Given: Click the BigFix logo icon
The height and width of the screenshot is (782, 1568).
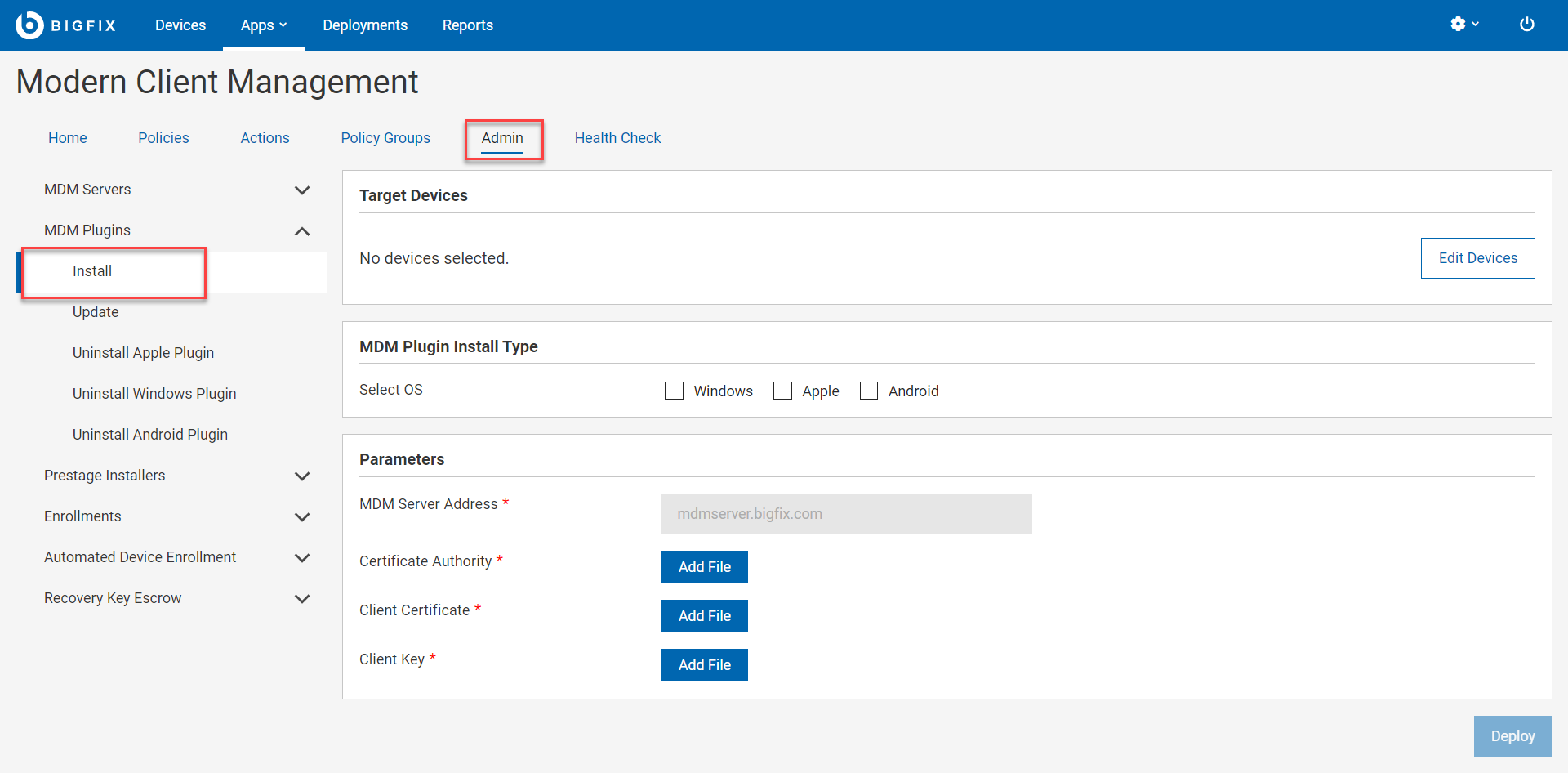Looking at the screenshot, I should tap(29, 25).
